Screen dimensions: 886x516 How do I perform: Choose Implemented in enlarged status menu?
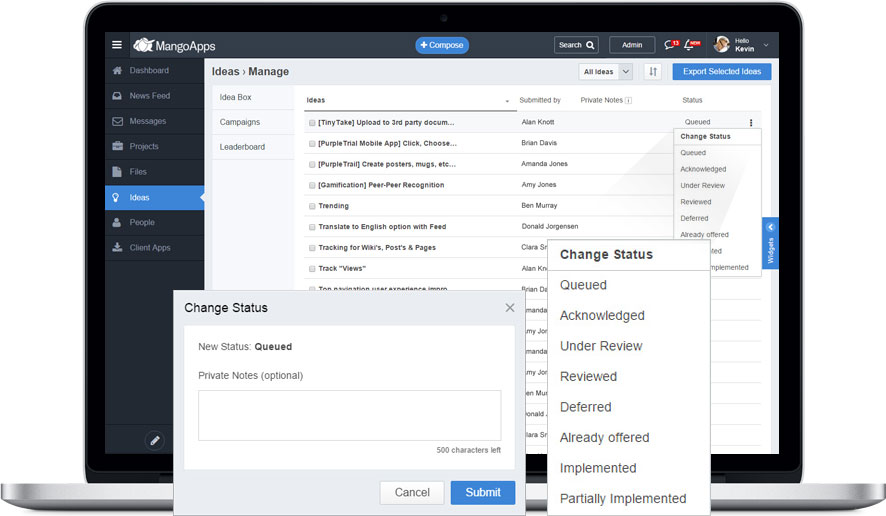coord(598,468)
